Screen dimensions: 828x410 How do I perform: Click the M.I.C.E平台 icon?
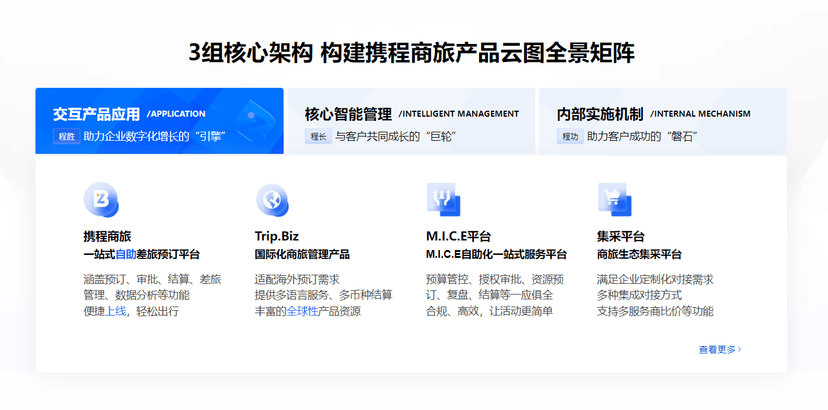point(444,200)
